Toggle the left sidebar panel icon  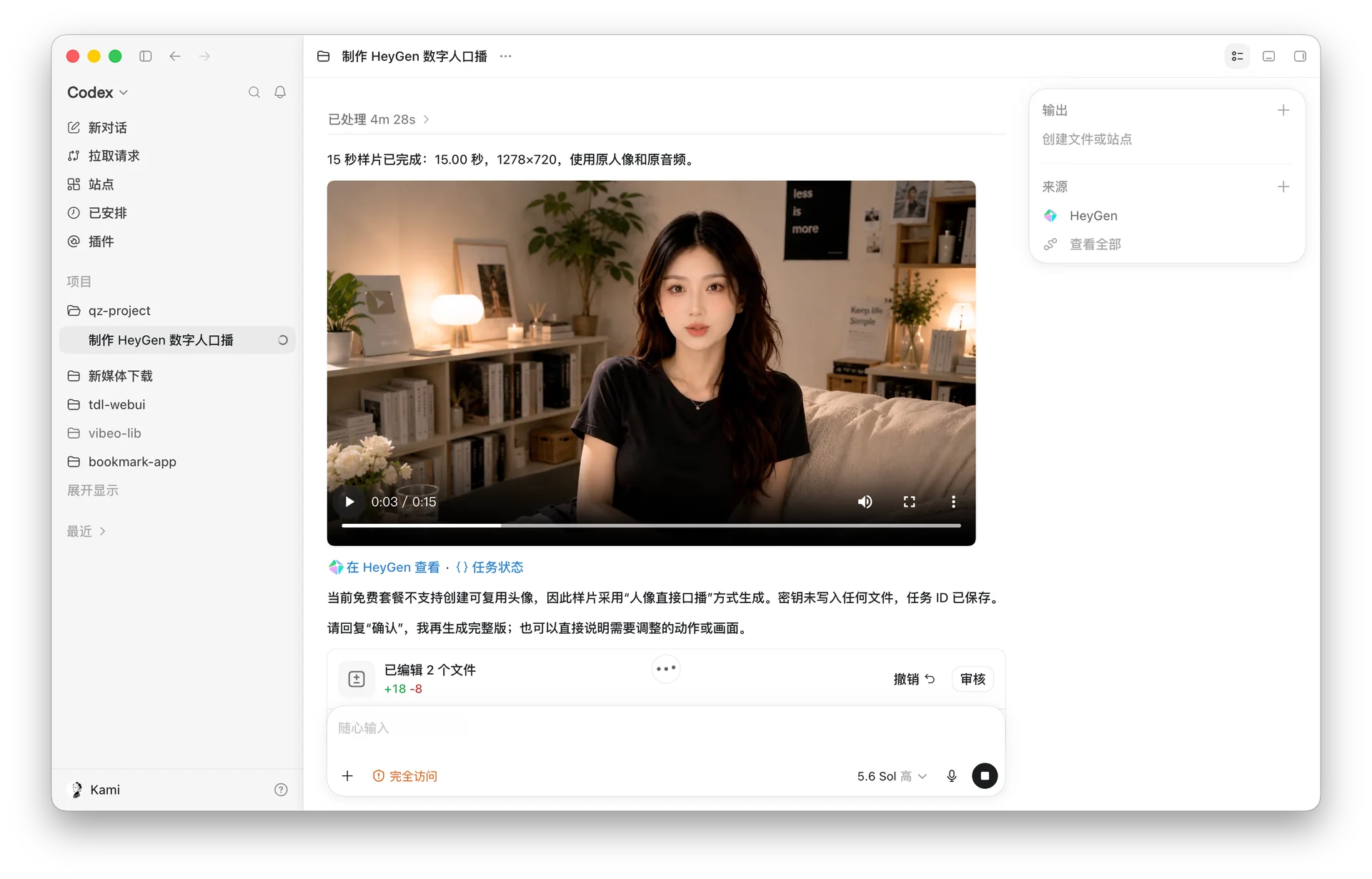(x=146, y=56)
